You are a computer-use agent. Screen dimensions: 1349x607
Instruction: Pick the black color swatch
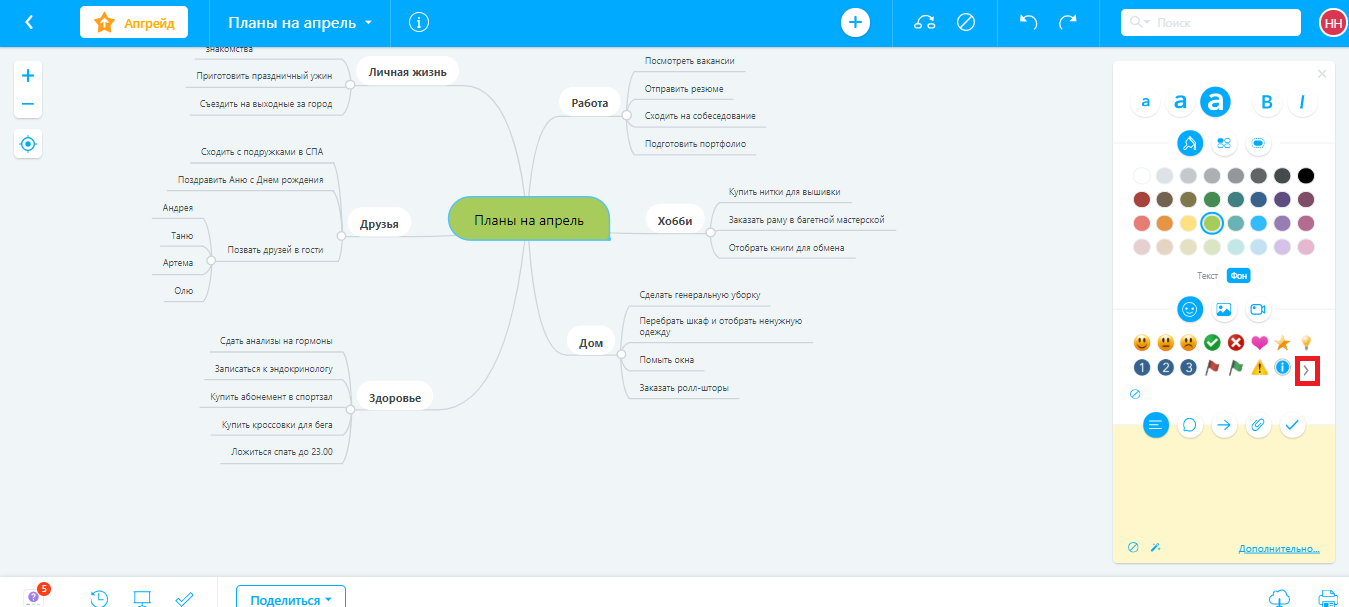click(x=1305, y=176)
